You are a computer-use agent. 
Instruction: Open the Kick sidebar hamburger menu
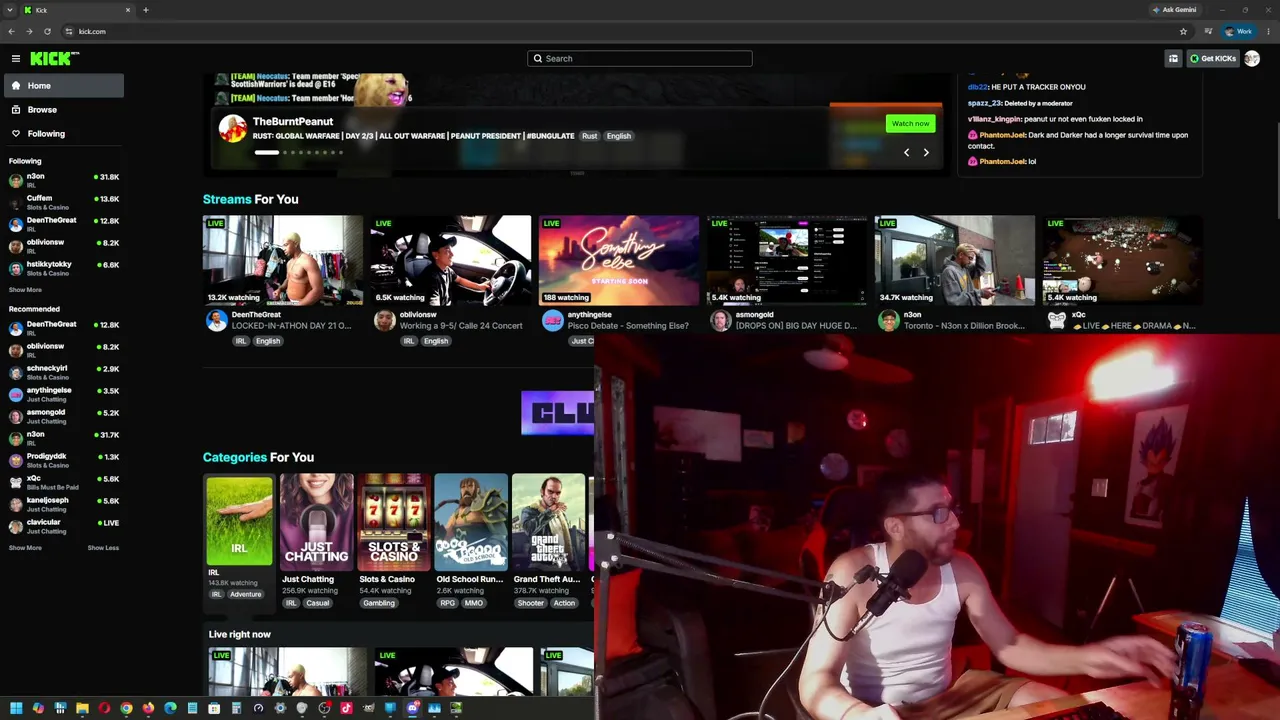click(16, 59)
